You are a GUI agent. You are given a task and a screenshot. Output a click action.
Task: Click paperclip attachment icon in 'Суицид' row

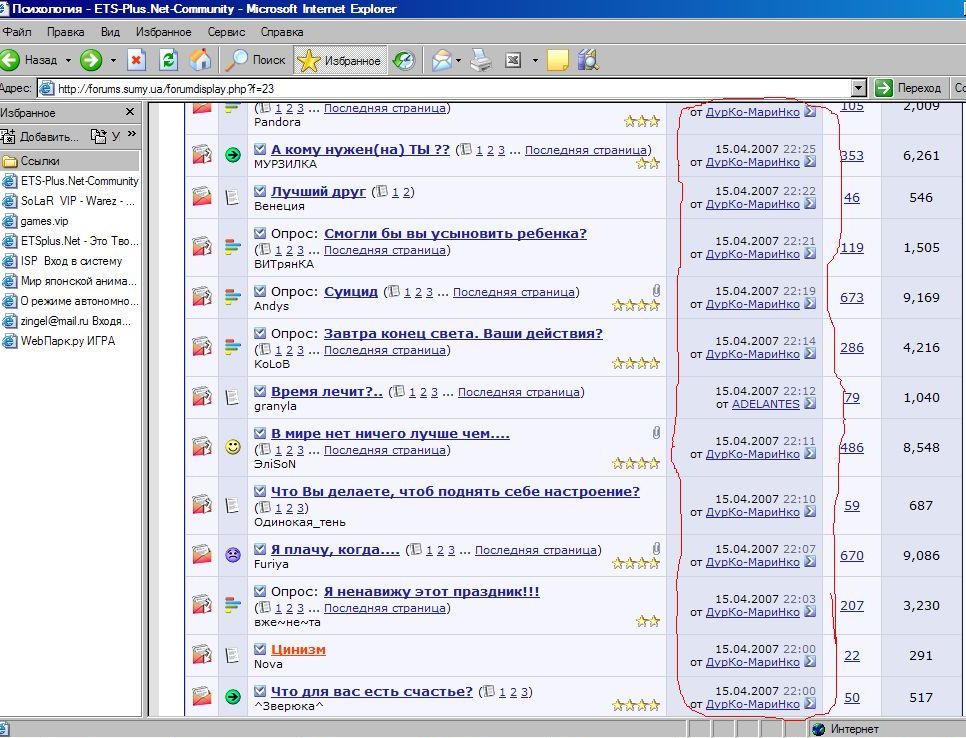(x=656, y=291)
